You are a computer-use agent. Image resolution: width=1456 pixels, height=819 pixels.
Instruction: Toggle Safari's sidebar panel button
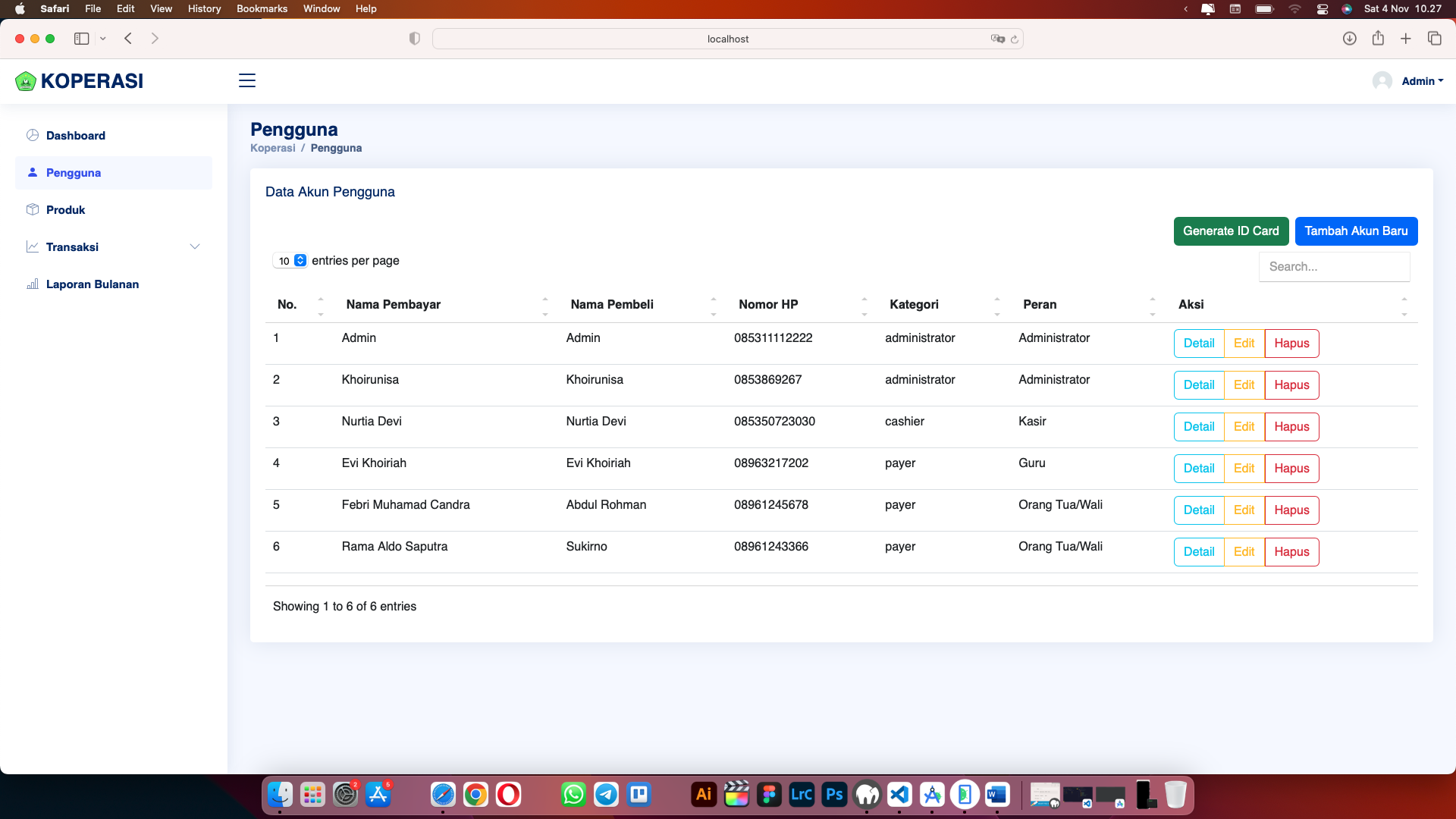click(82, 39)
